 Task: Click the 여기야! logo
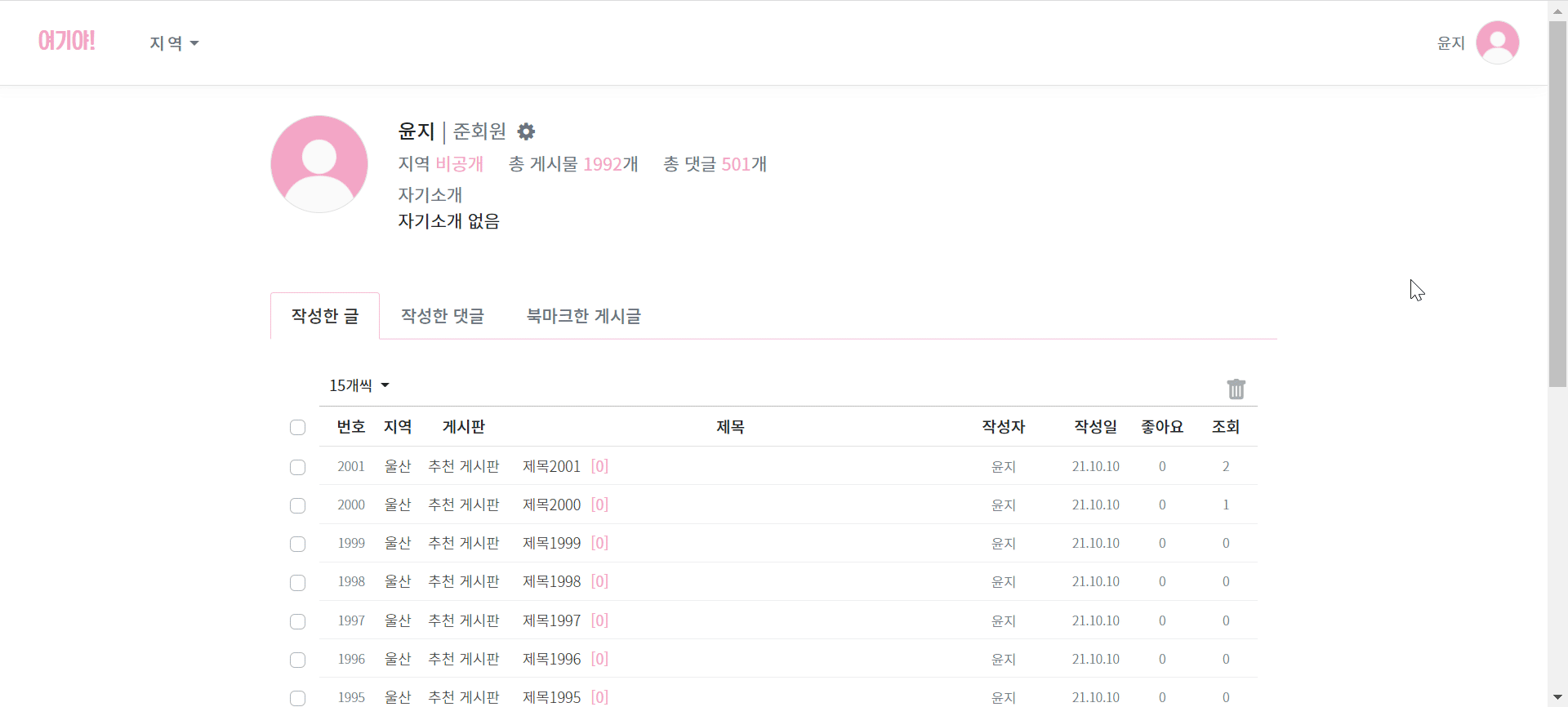[x=67, y=41]
